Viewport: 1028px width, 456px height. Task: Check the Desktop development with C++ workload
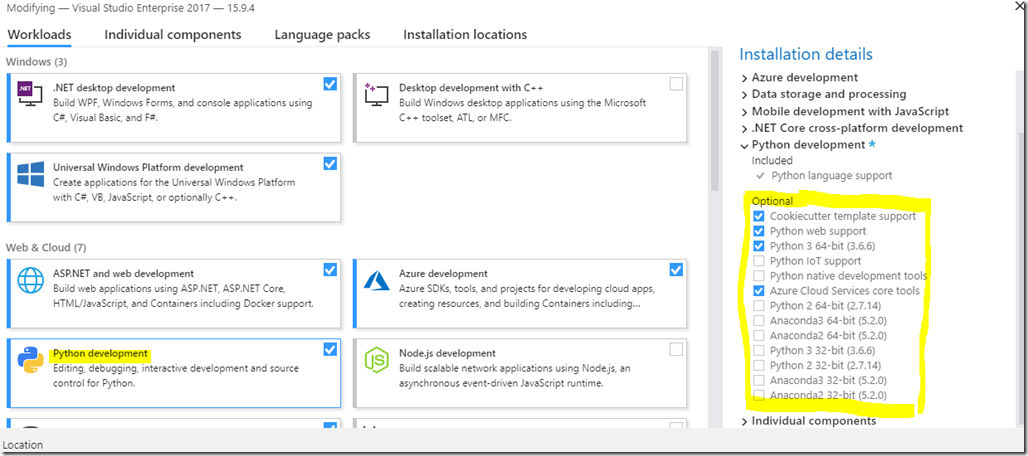point(676,84)
